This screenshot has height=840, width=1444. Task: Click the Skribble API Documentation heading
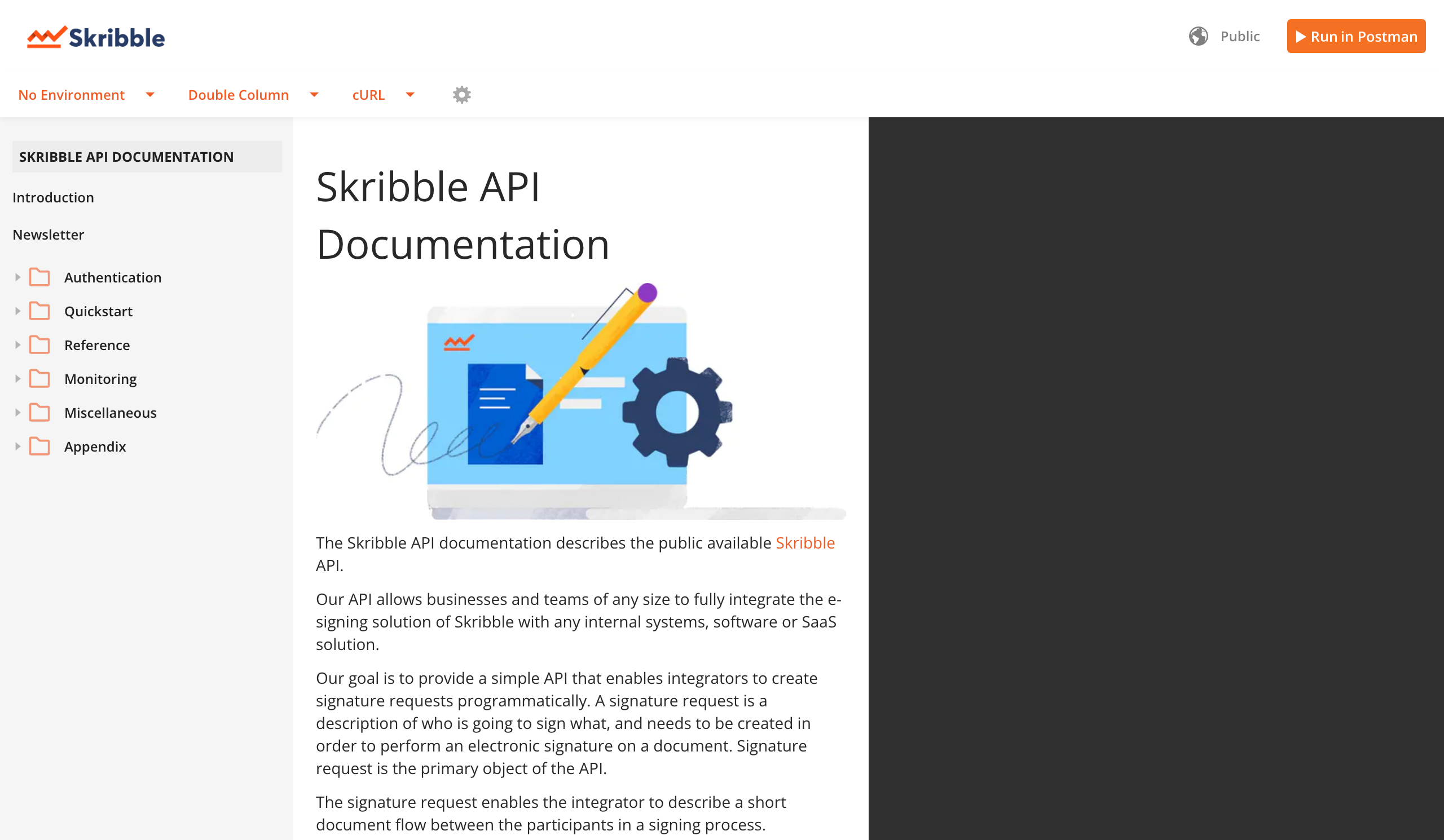463,215
